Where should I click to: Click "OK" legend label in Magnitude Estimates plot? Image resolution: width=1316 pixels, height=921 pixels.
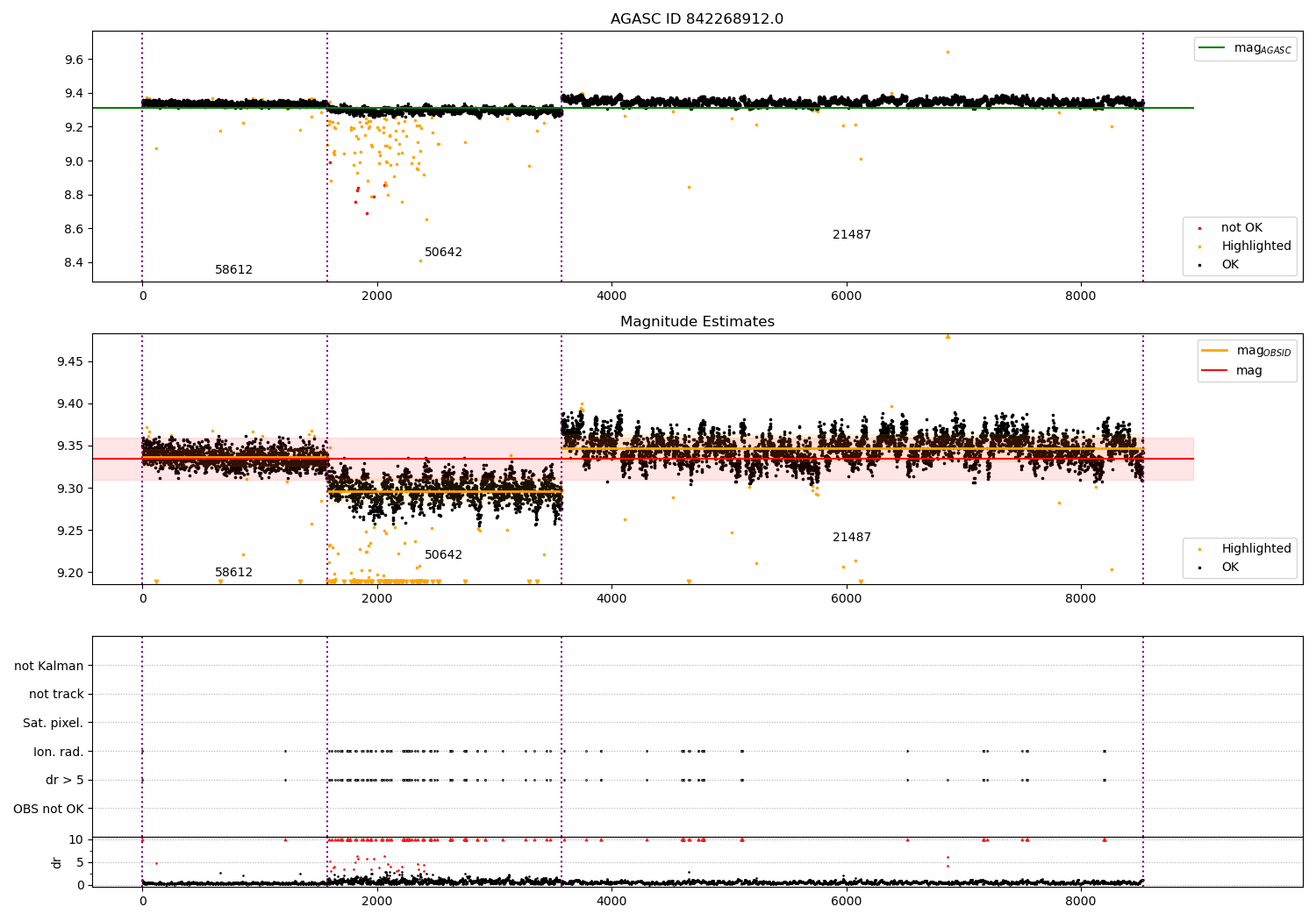(x=1230, y=568)
